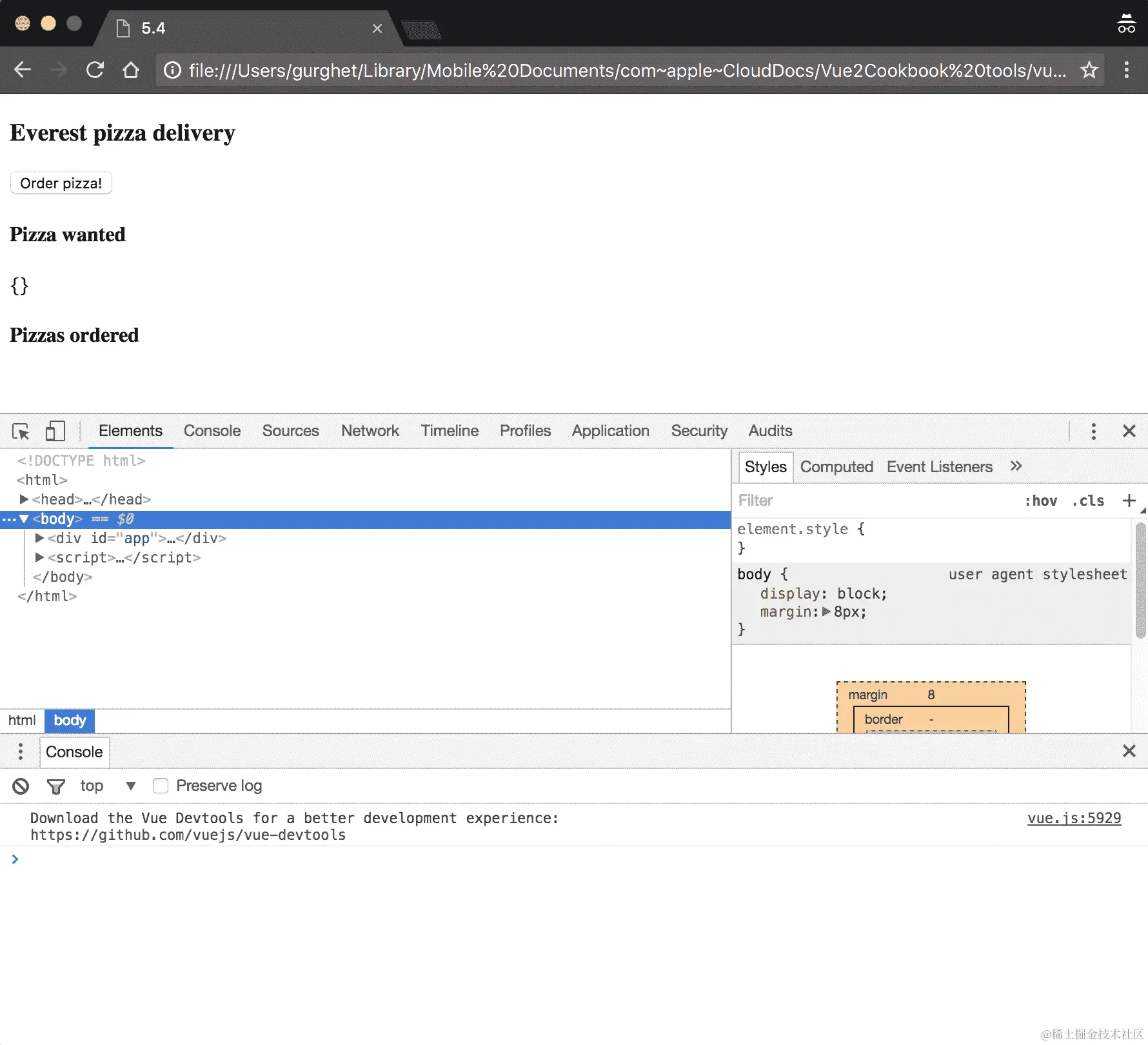The width and height of the screenshot is (1148, 1045).
Task: Open the Security tab
Action: click(x=699, y=431)
